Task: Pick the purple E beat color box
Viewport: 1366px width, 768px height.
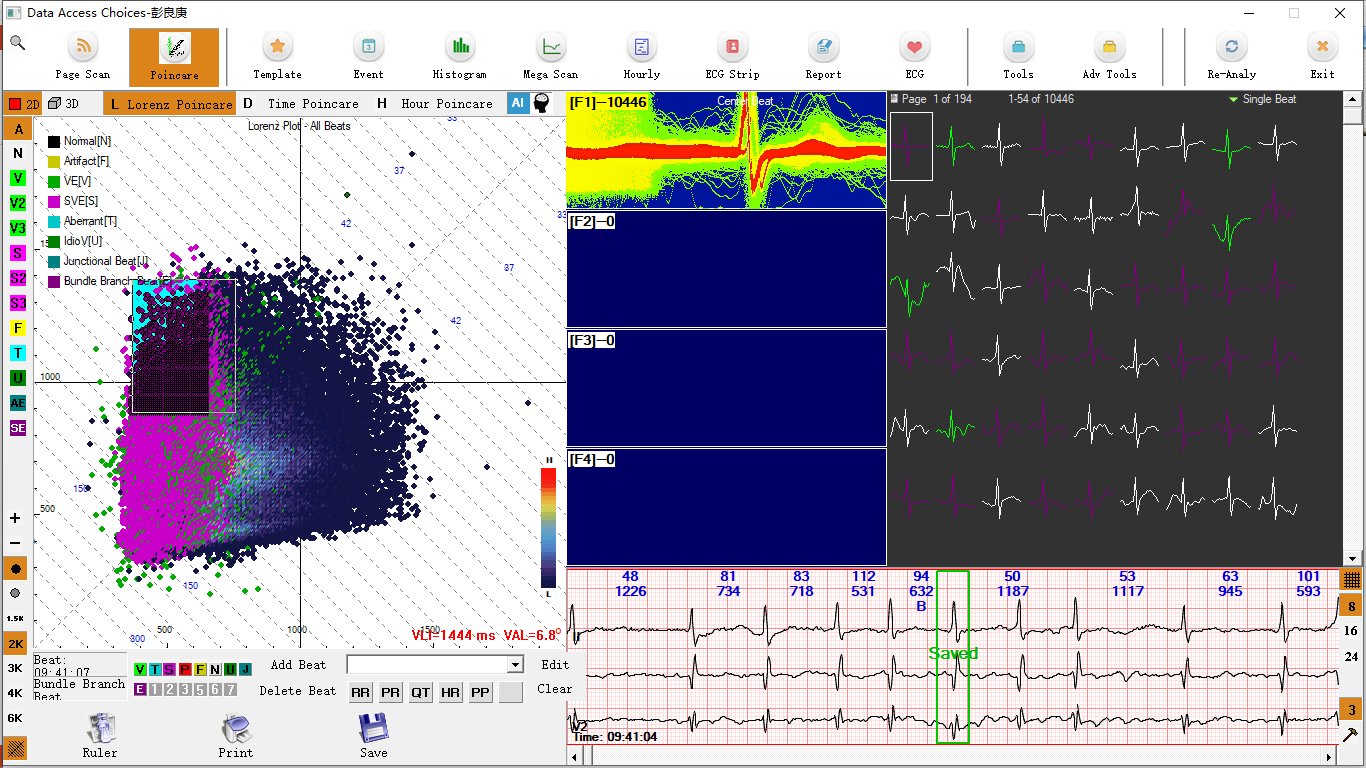Action: 140,689
